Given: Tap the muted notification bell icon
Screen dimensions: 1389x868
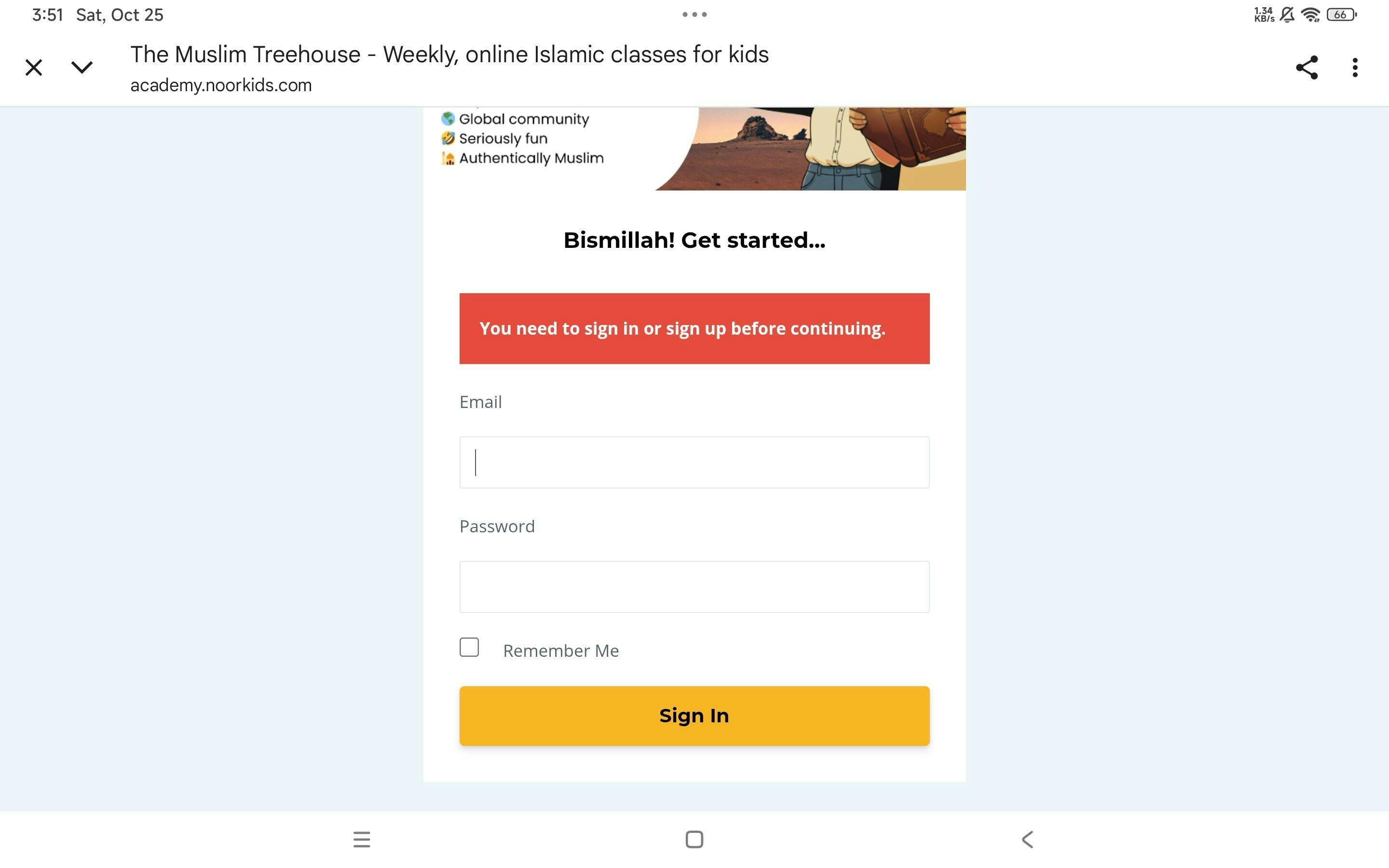Looking at the screenshot, I should [1287, 15].
